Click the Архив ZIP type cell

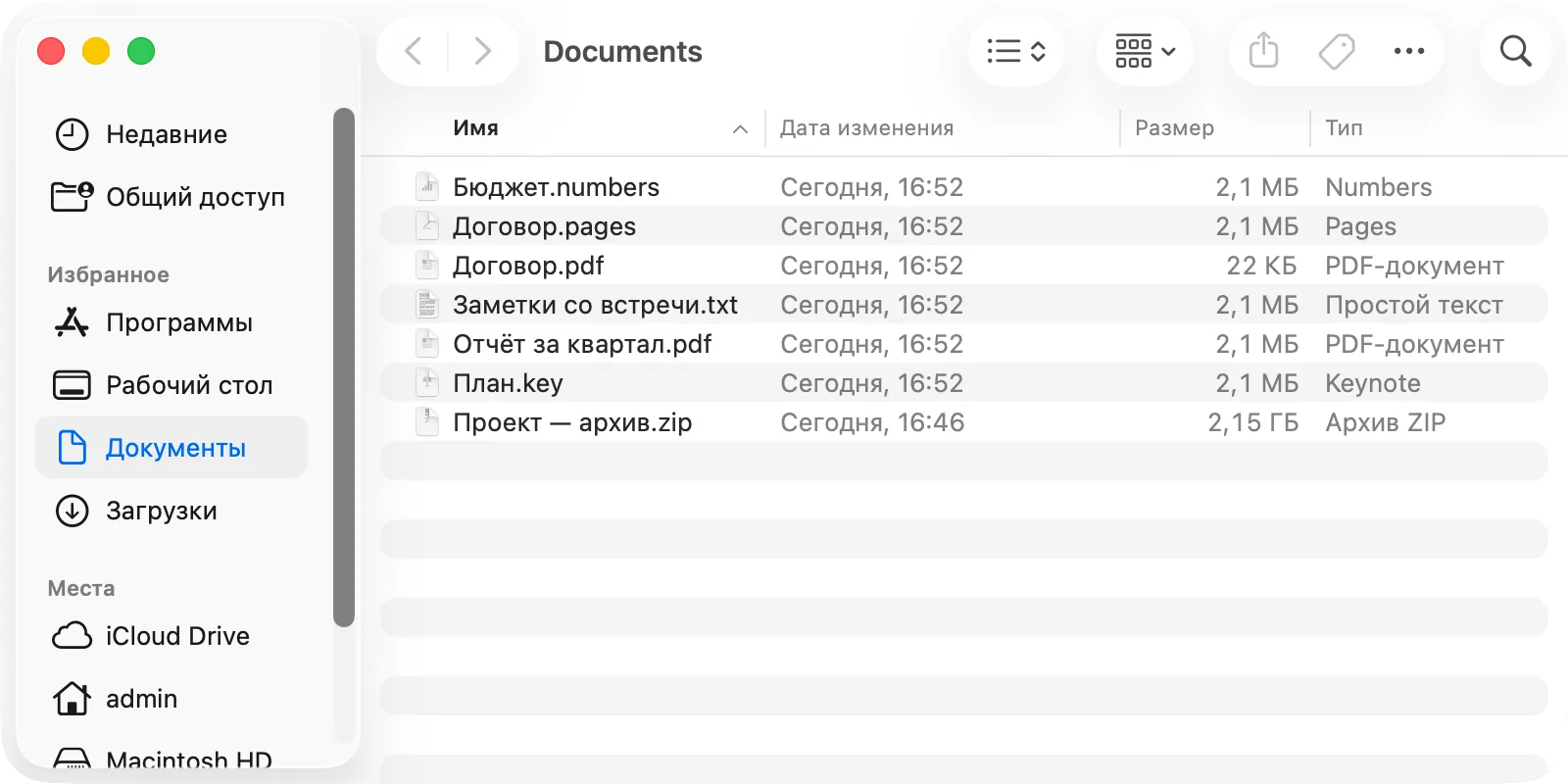click(1385, 422)
